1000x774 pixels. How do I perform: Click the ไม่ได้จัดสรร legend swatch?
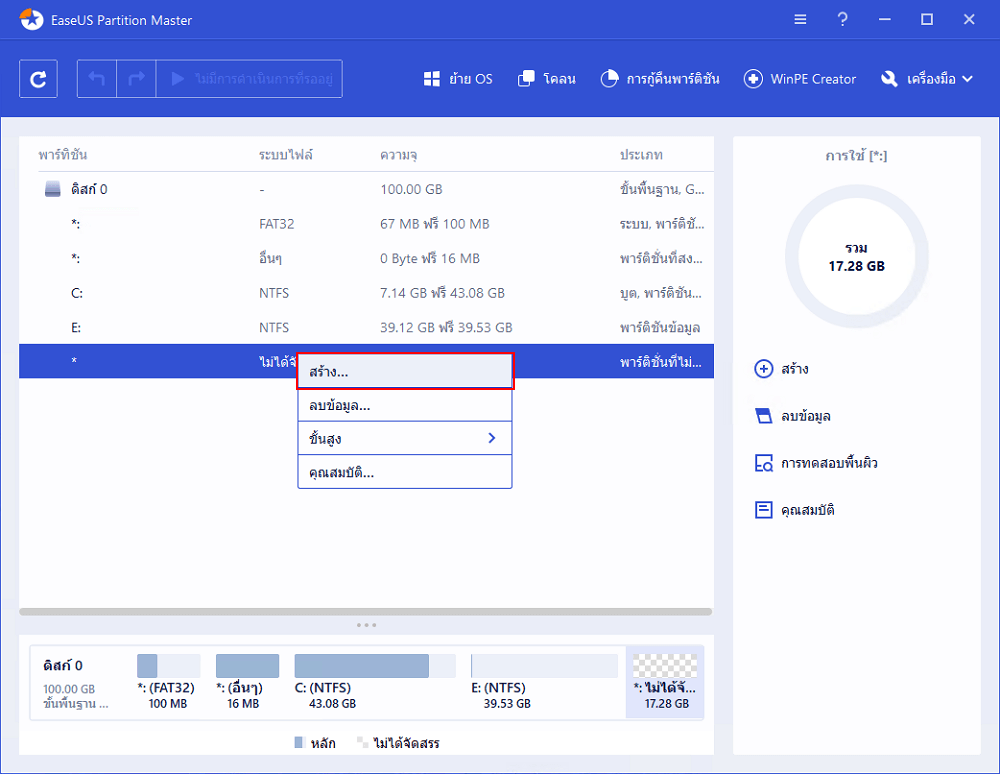362,742
